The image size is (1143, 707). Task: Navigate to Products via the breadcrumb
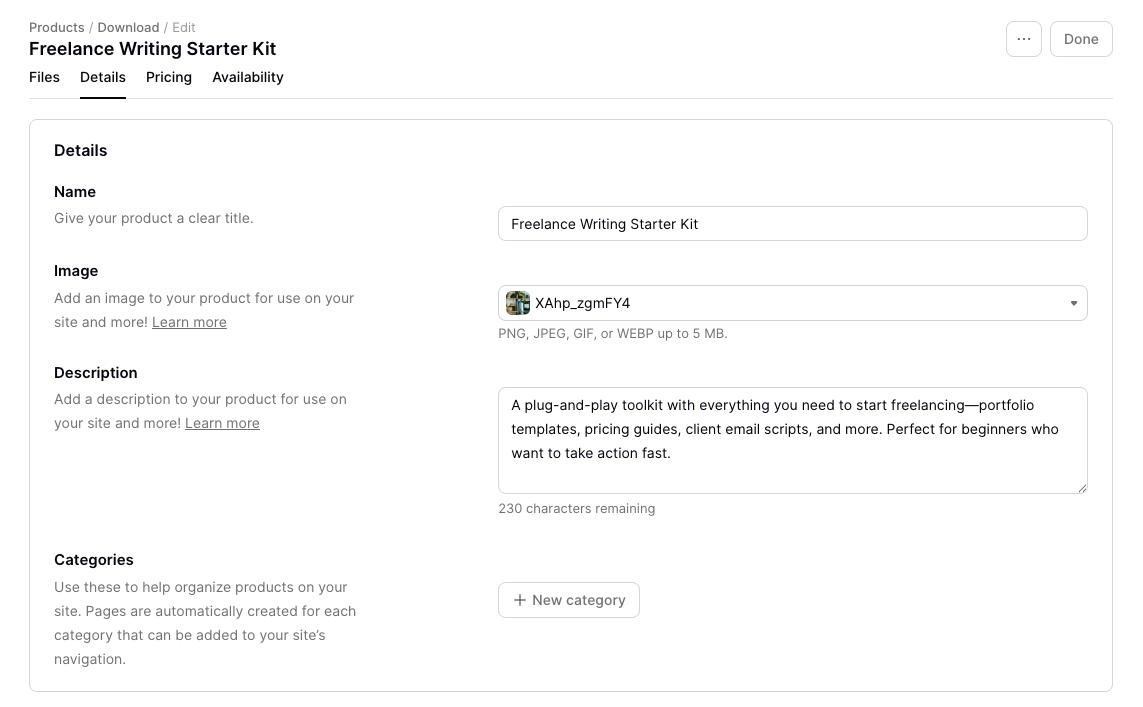click(x=56, y=27)
